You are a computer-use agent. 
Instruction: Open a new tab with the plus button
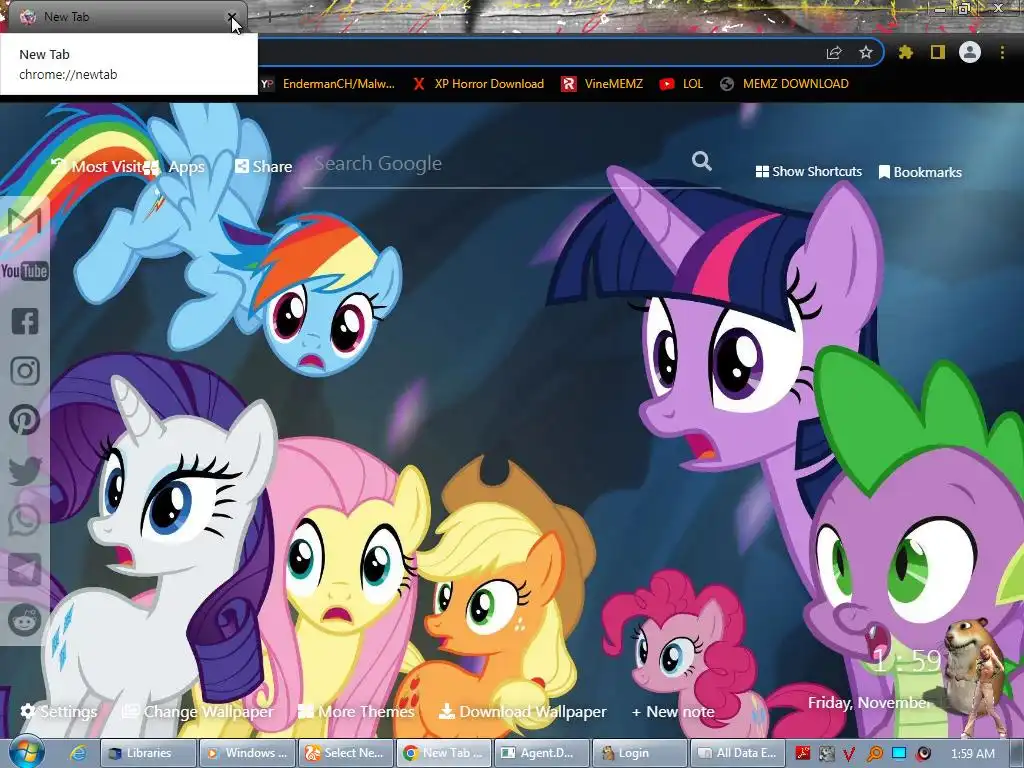[269, 17]
